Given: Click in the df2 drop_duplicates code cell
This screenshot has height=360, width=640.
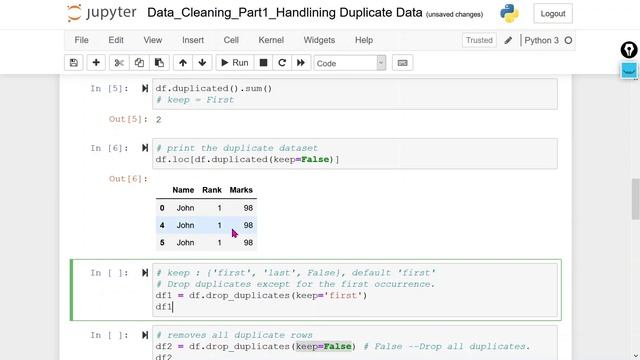Looking at the screenshot, I should point(355,343).
